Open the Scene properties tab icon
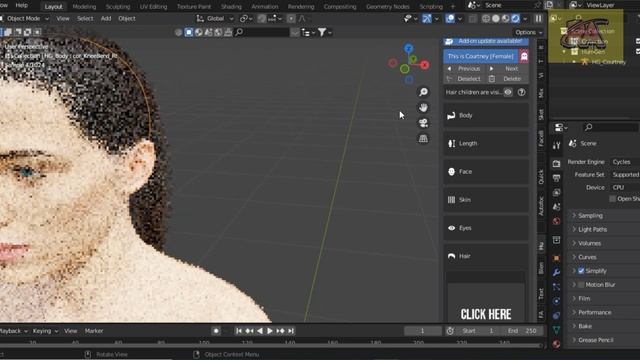 click(556, 207)
